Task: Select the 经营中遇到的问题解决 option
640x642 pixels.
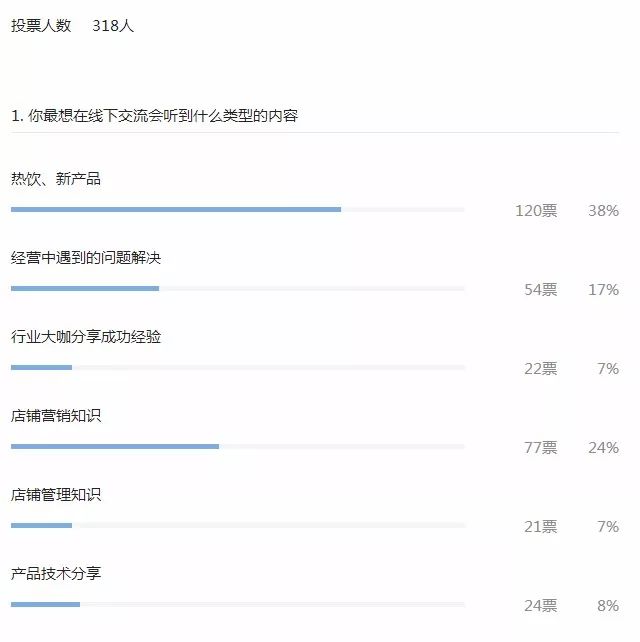Action: click(x=86, y=258)
